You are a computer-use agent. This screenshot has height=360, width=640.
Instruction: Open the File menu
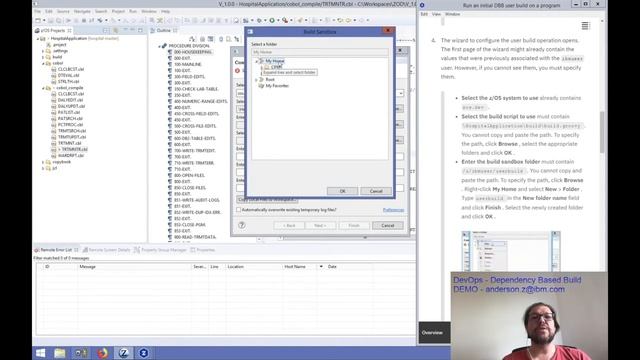coord(38,11)
